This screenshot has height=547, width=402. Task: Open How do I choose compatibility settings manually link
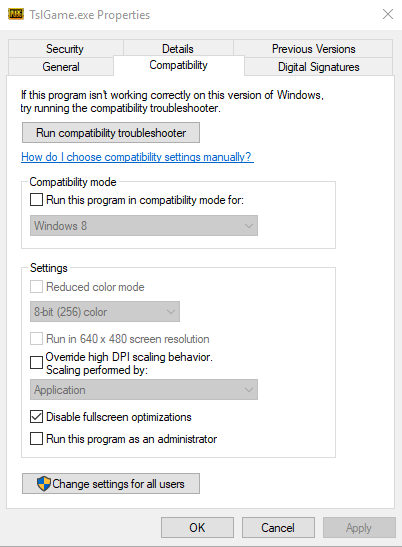tap(137, 157)
